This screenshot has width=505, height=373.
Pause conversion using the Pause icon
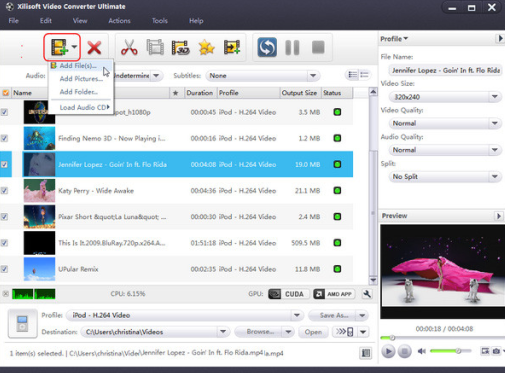292,47
